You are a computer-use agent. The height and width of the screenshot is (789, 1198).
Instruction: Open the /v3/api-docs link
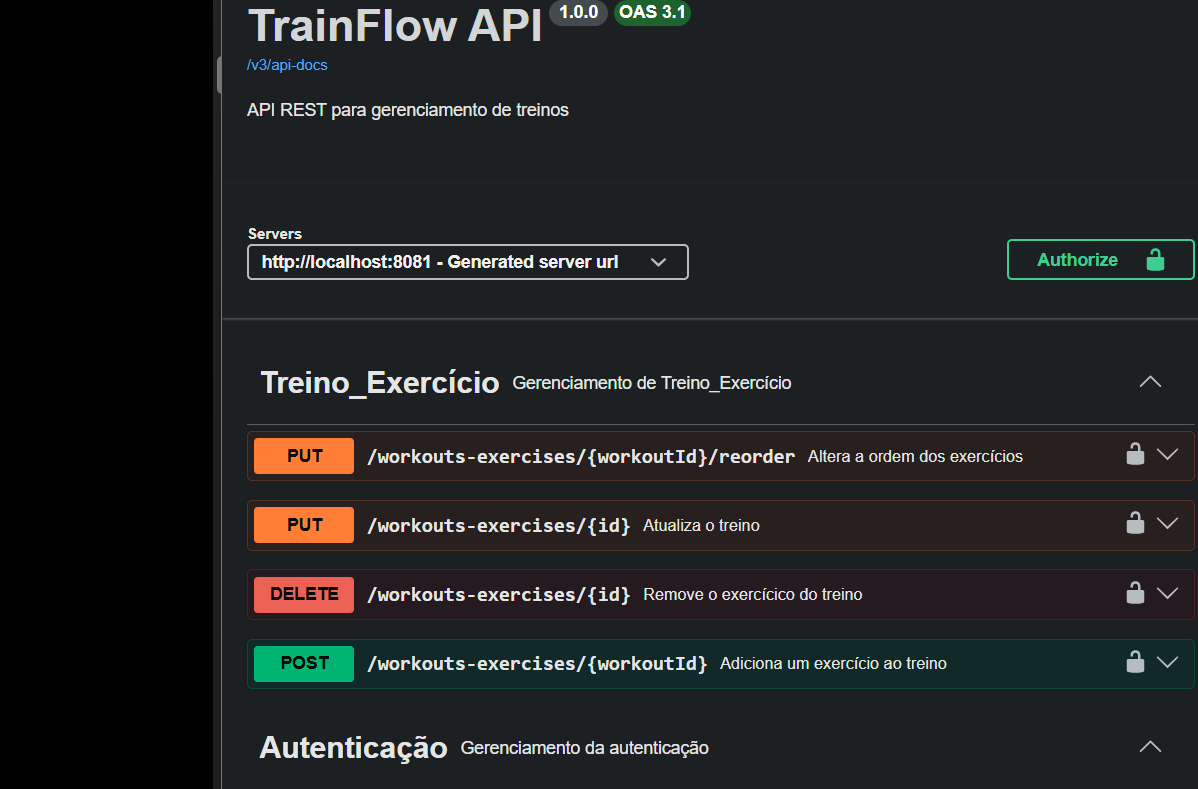(287, 65)
